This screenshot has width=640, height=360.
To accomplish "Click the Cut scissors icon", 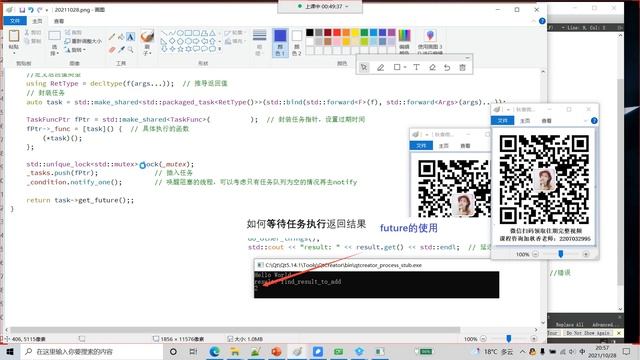I will tap(27, 32).
